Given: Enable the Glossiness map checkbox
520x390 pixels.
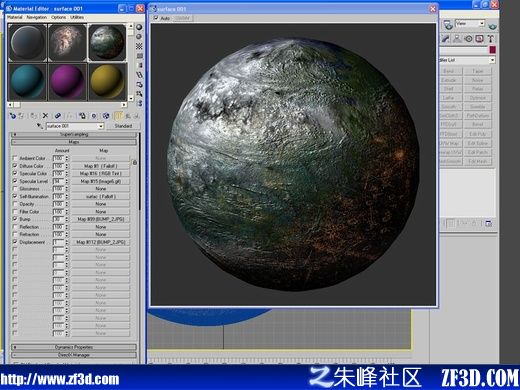Looking at the screenshot, I should click(x=15, y=189).
